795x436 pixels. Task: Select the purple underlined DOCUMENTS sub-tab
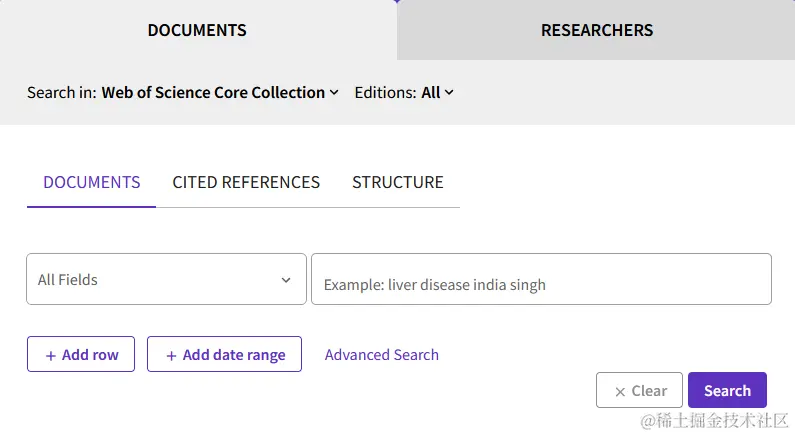tap(91, 182)
